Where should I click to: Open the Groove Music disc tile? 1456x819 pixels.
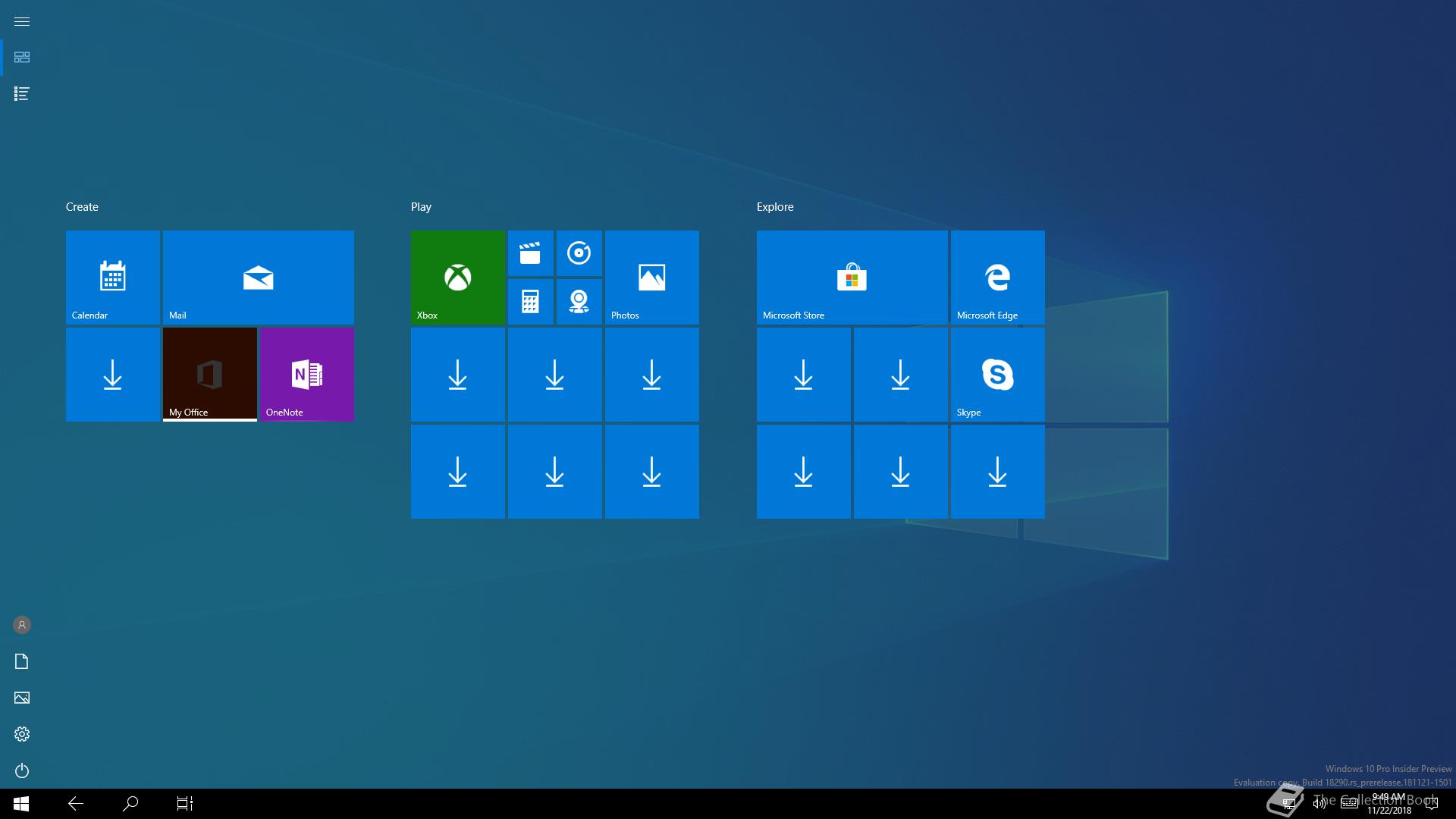click(x=579, y=253)
